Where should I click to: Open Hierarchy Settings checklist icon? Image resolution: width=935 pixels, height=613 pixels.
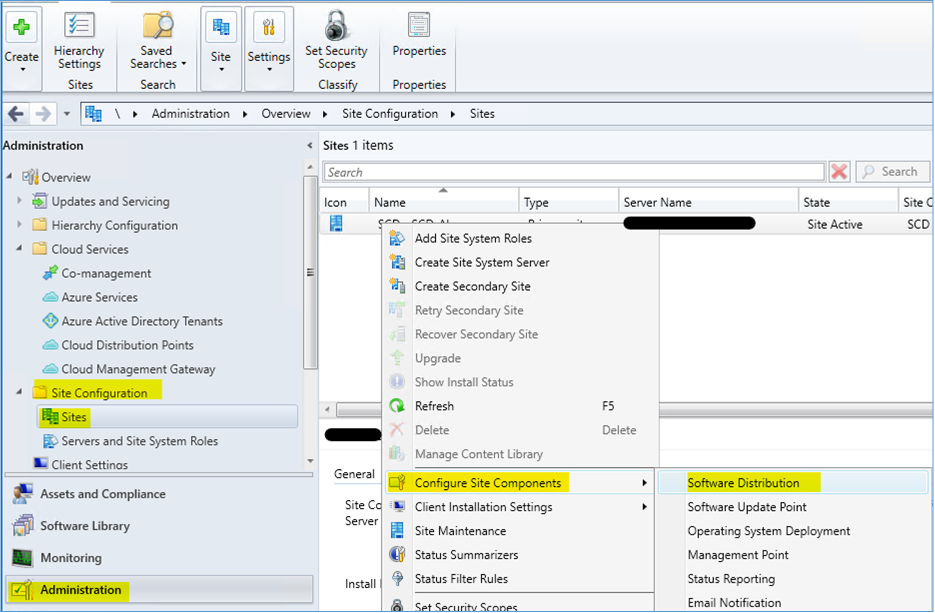[x=79, y=26]
